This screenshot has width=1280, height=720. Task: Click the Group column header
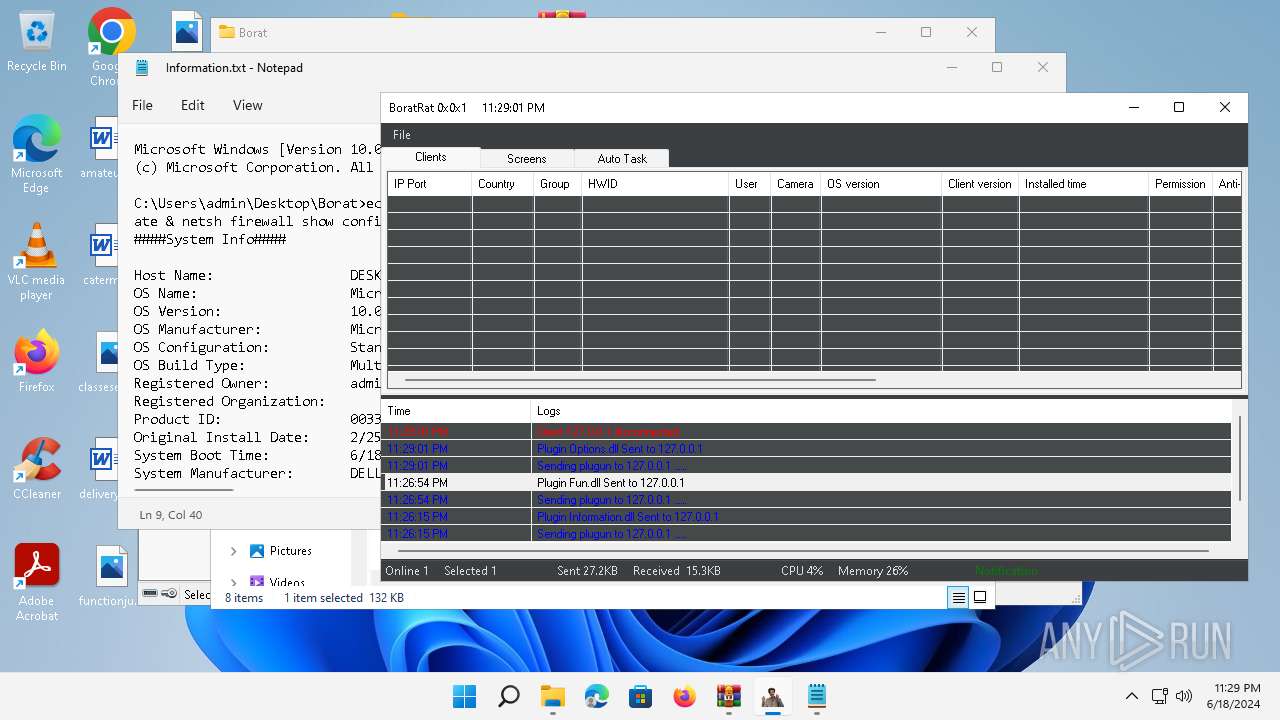(x=558, y=184)
